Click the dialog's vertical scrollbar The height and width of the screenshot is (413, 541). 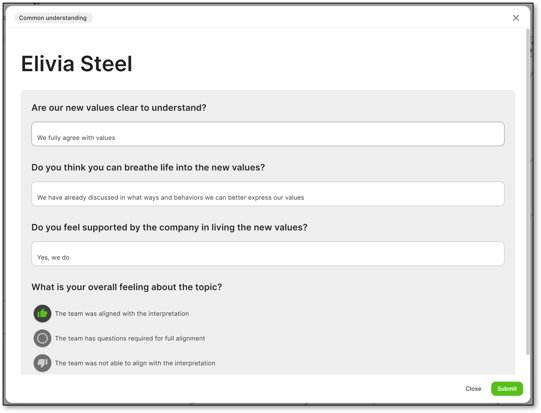pos(527,191)
